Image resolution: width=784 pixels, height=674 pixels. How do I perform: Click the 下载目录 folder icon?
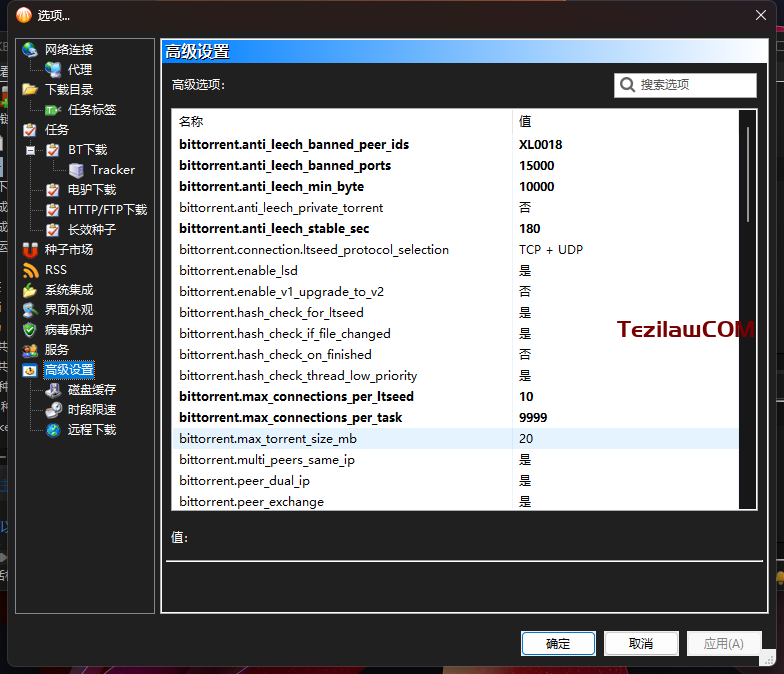coord(30,90)
